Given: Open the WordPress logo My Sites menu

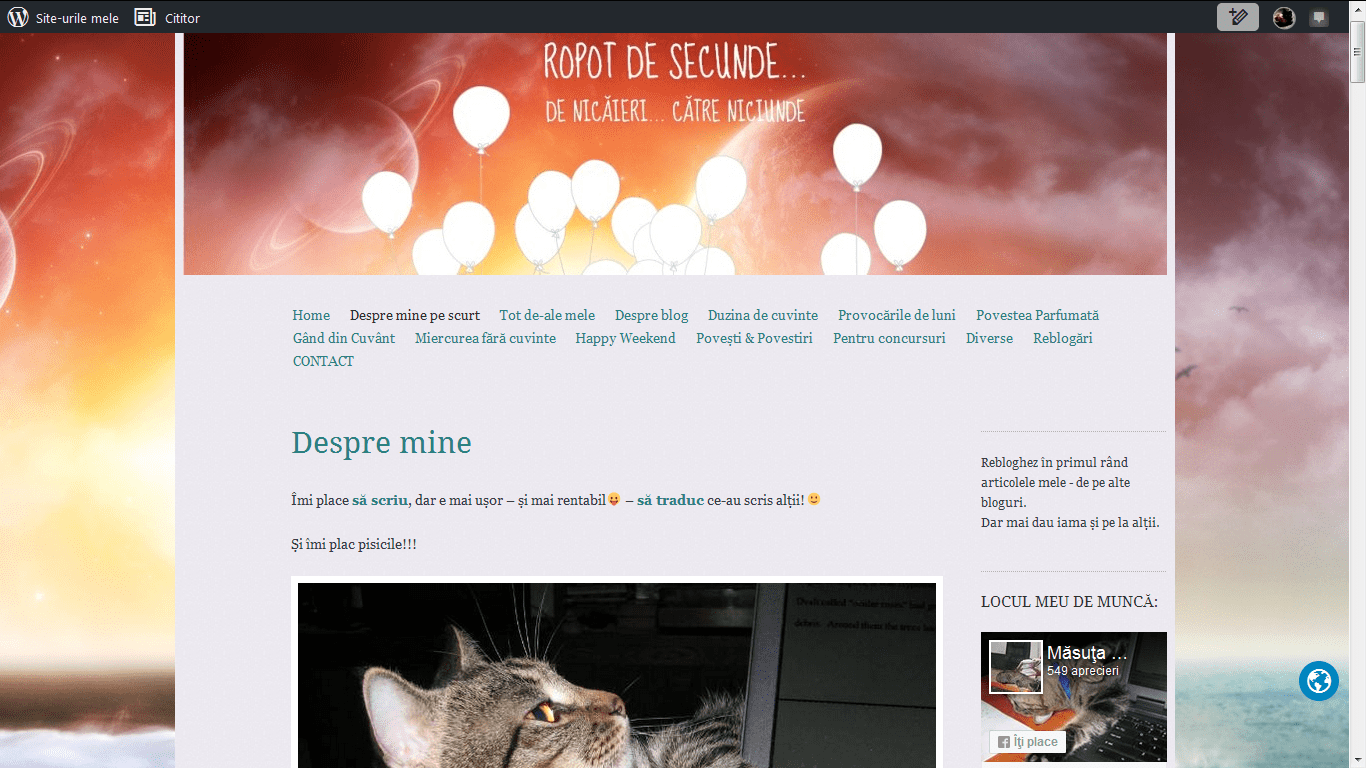Looking at the screenshot, I should 18,17.
